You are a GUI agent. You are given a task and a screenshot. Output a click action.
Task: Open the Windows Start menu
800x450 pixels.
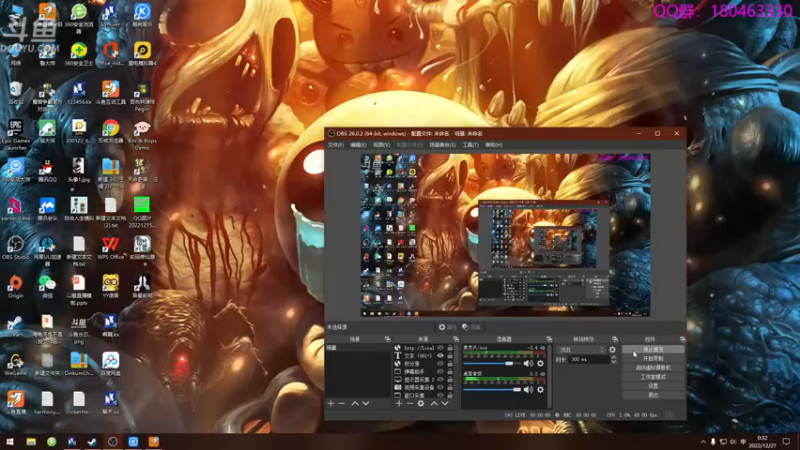10,441
